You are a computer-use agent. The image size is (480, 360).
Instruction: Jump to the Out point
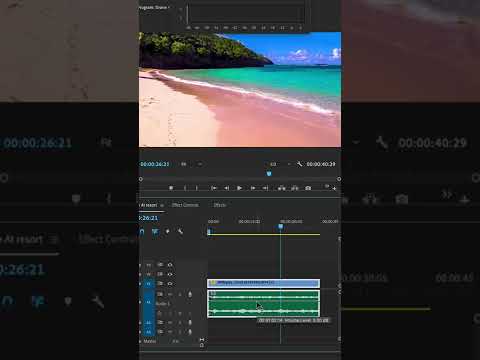pyautogui.click(x=265, y=188)
